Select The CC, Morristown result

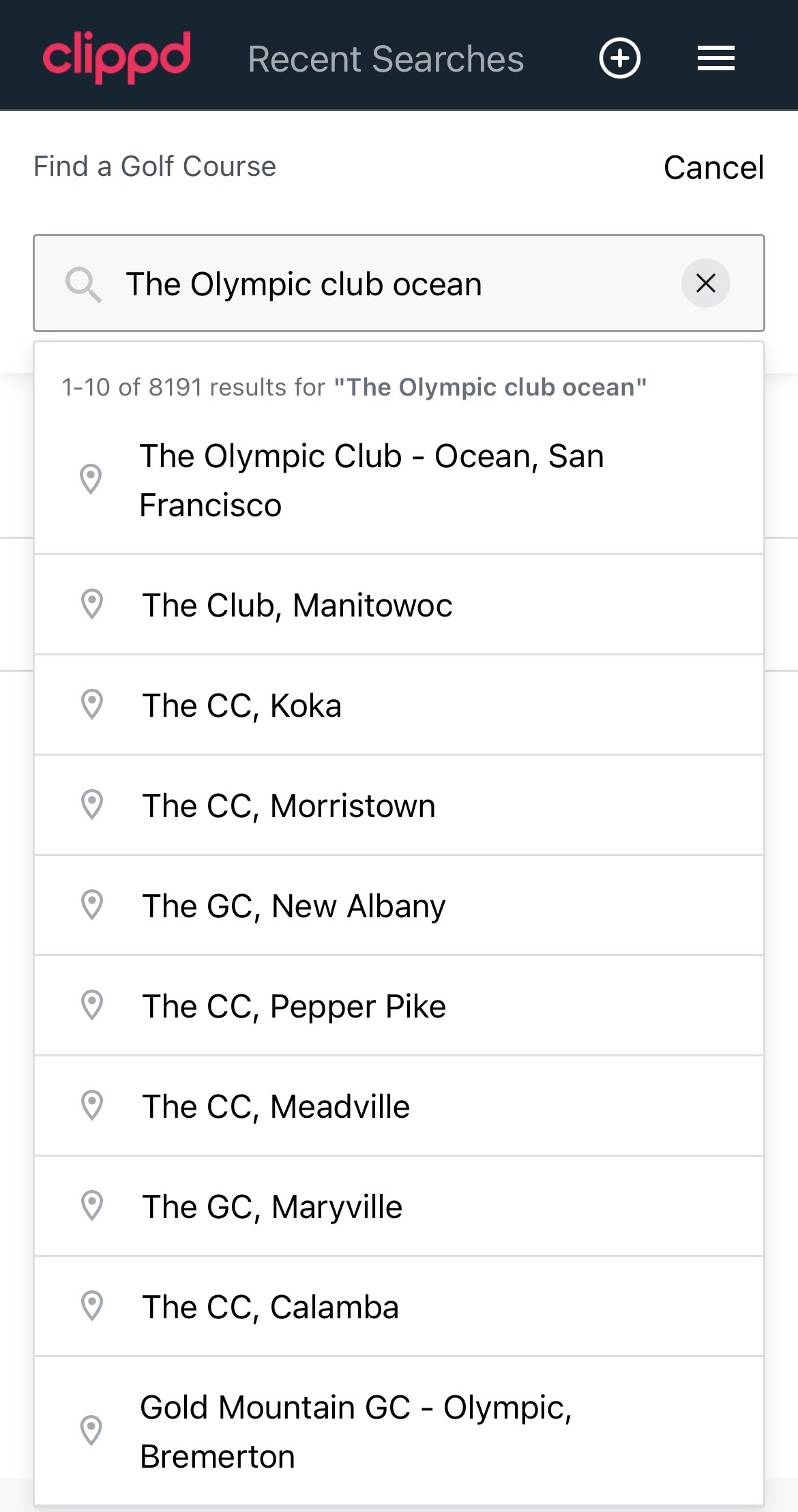(289, 806)
